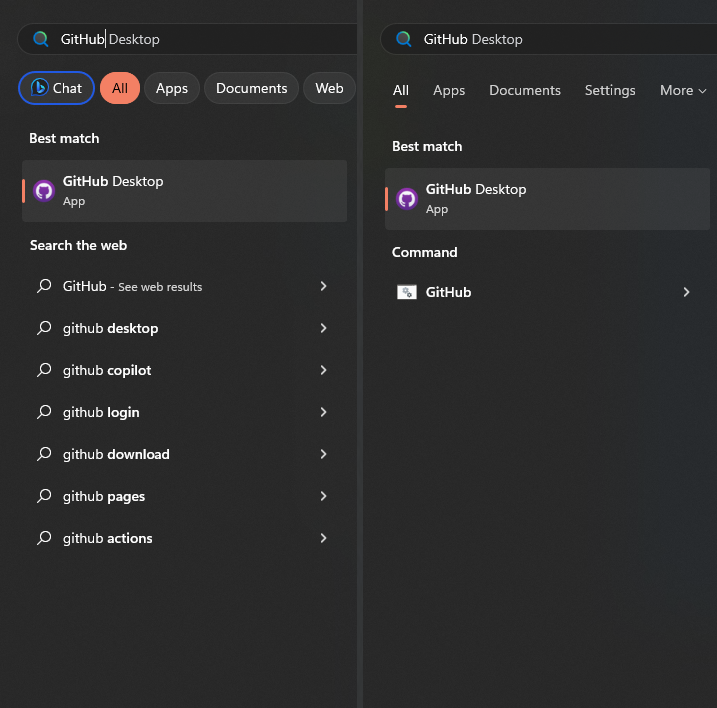Screen dimensions: 717x708
Task: Switch to the Apps tab in right panel
Action: 449,91
